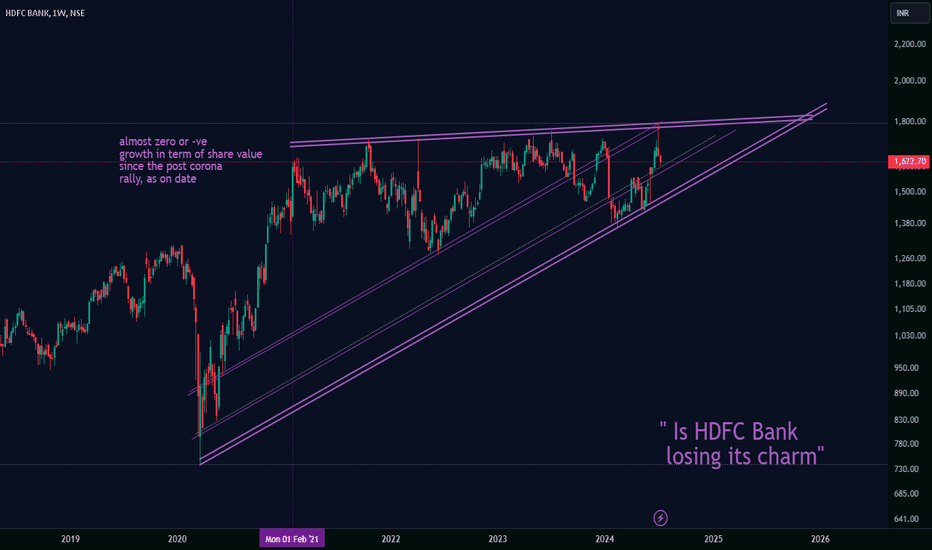This screenshot has width=932, height=550.
Task: Click the lightning bolt event icon
Action: point(660,518)
